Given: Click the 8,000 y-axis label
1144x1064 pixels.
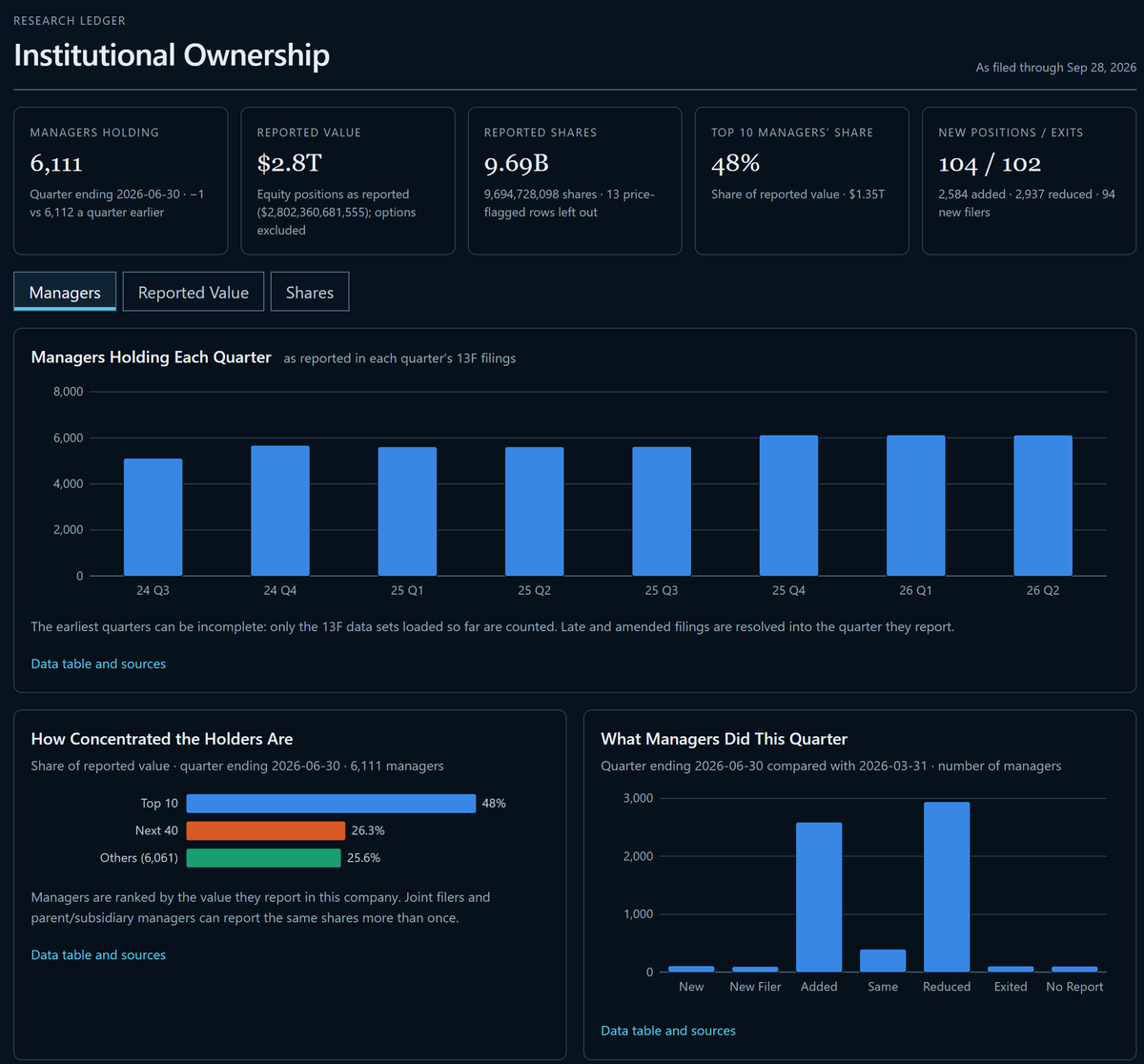Looking at the screenshot, I should (67, 392).
